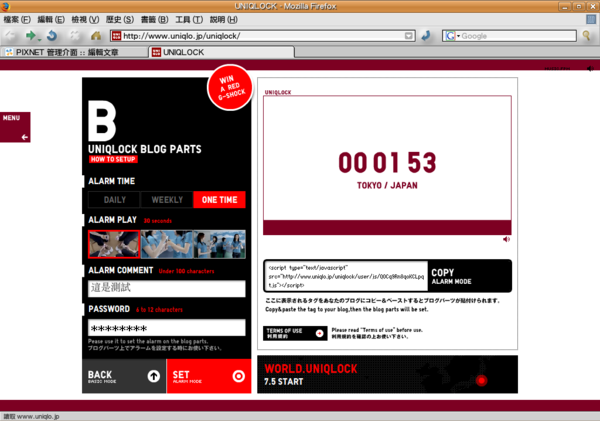
Task: Click the search magnifier icon
Action: coord(587,36)
